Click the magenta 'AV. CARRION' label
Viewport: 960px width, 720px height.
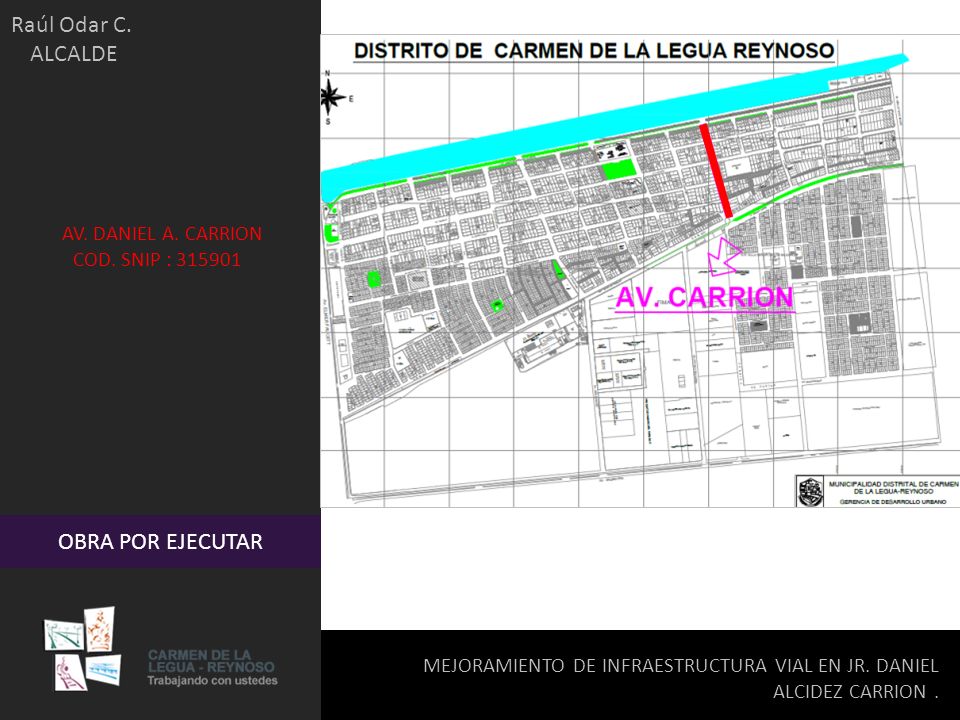tap(705, 298)
